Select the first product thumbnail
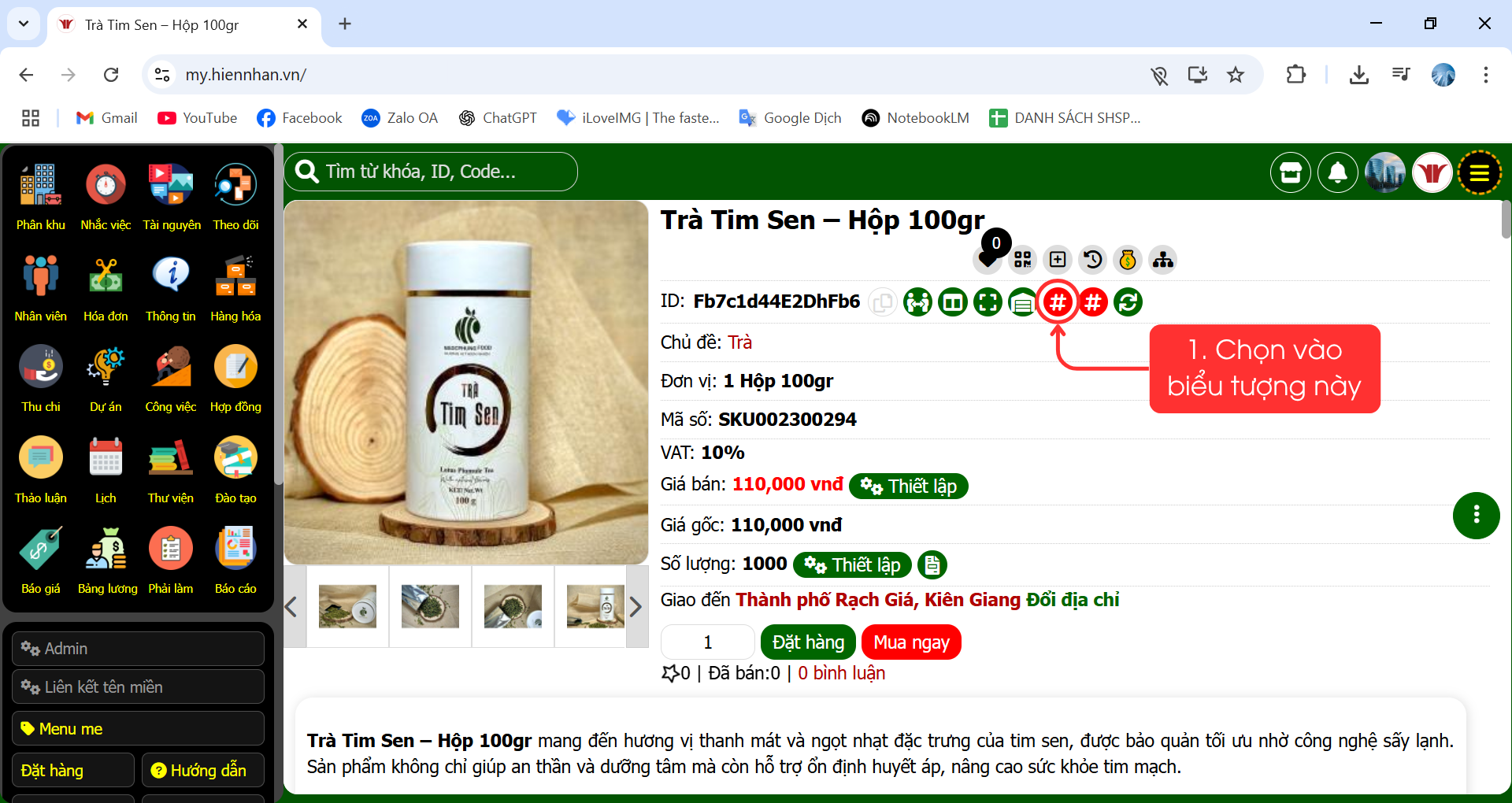1512x803 pixels. [347, 606]
